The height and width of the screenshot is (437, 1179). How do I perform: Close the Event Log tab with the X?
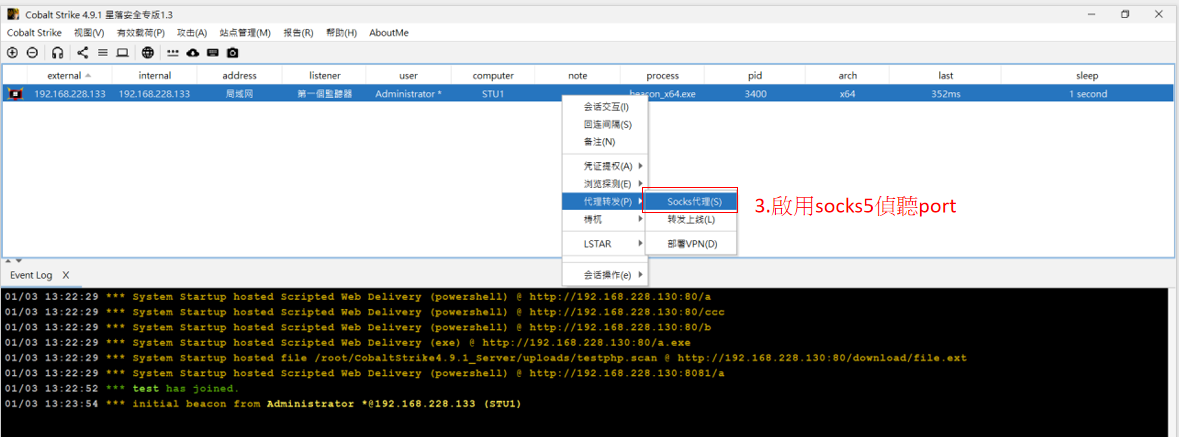65,275
